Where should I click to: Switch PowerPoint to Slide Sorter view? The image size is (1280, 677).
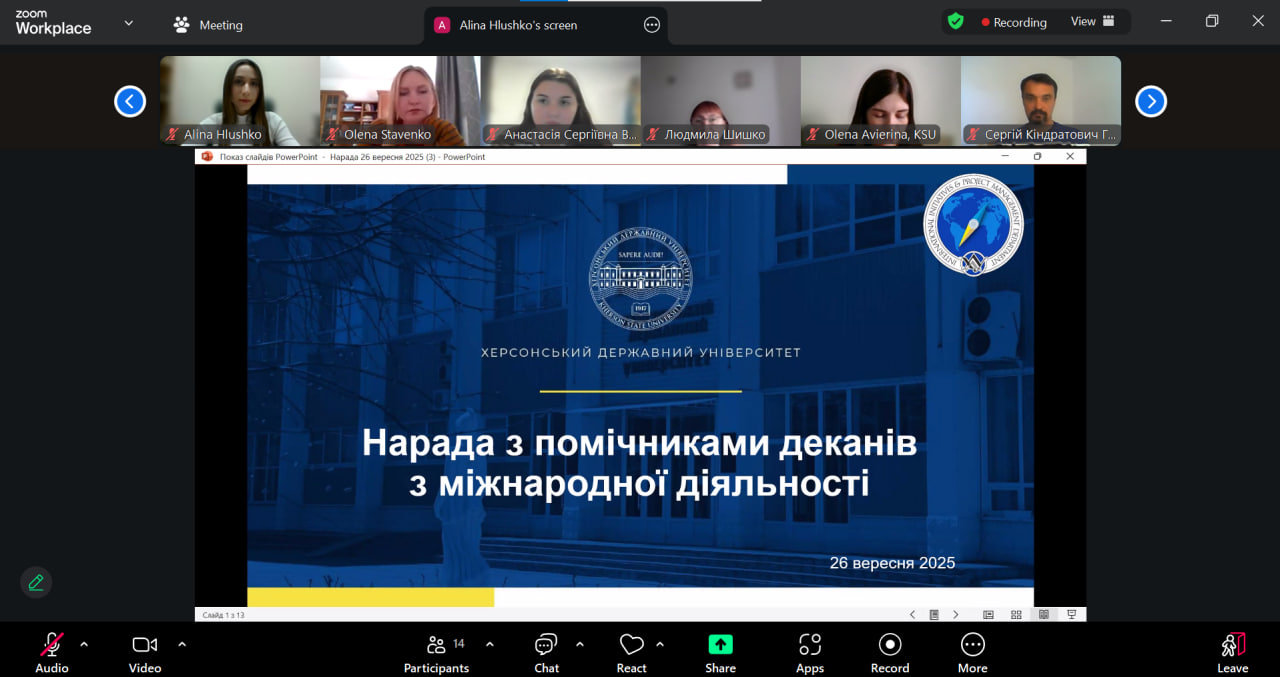1016,615
